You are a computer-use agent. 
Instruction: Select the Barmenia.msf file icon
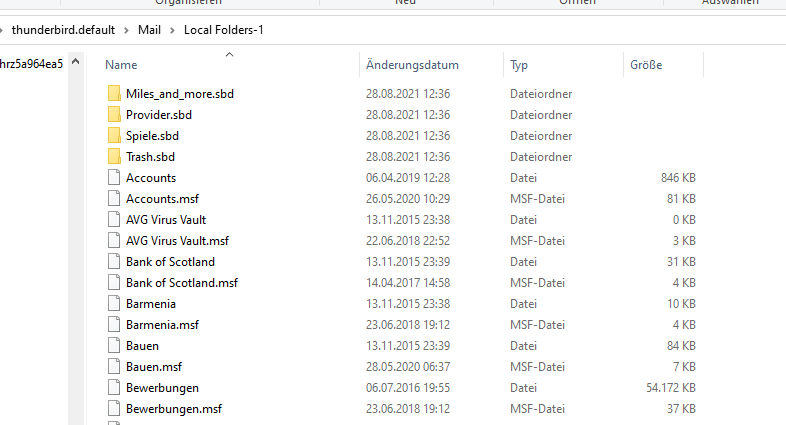[114, 325]
